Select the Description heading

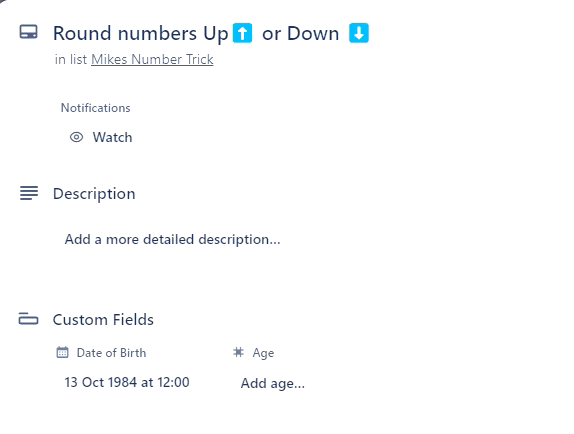94,194
